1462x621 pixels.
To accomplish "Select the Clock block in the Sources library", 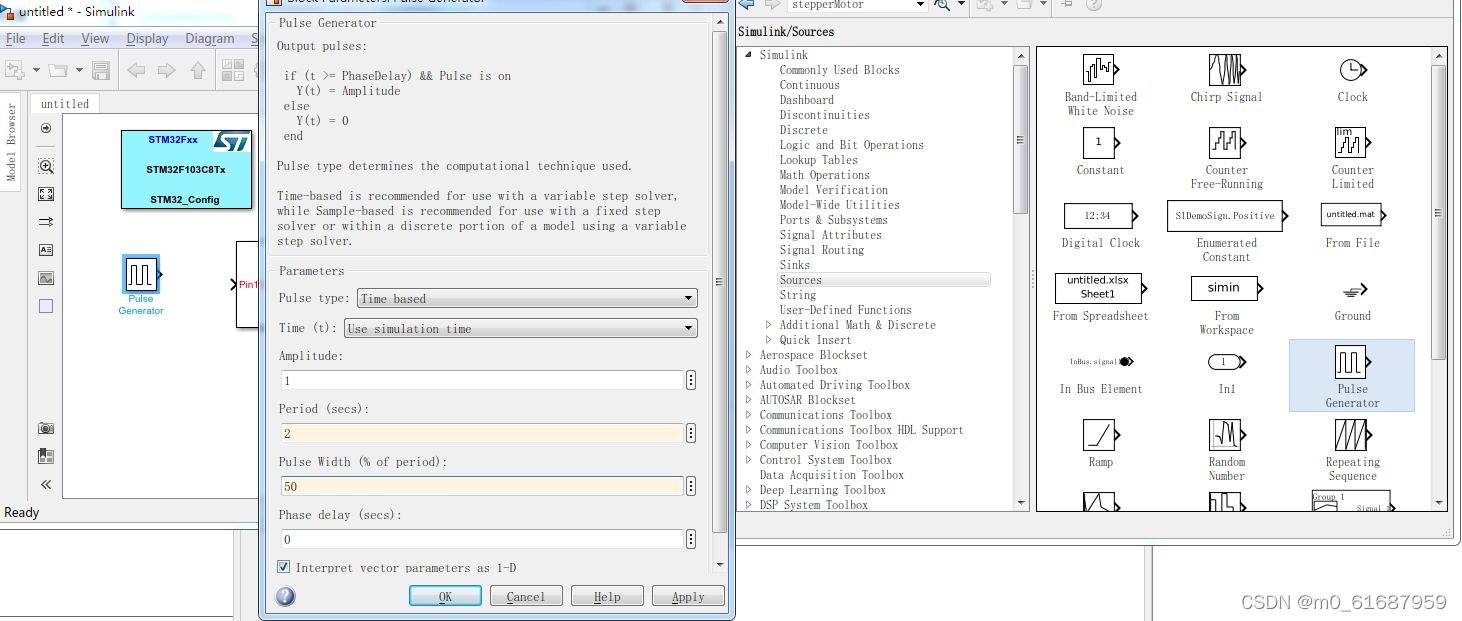I will (1352, 72).
